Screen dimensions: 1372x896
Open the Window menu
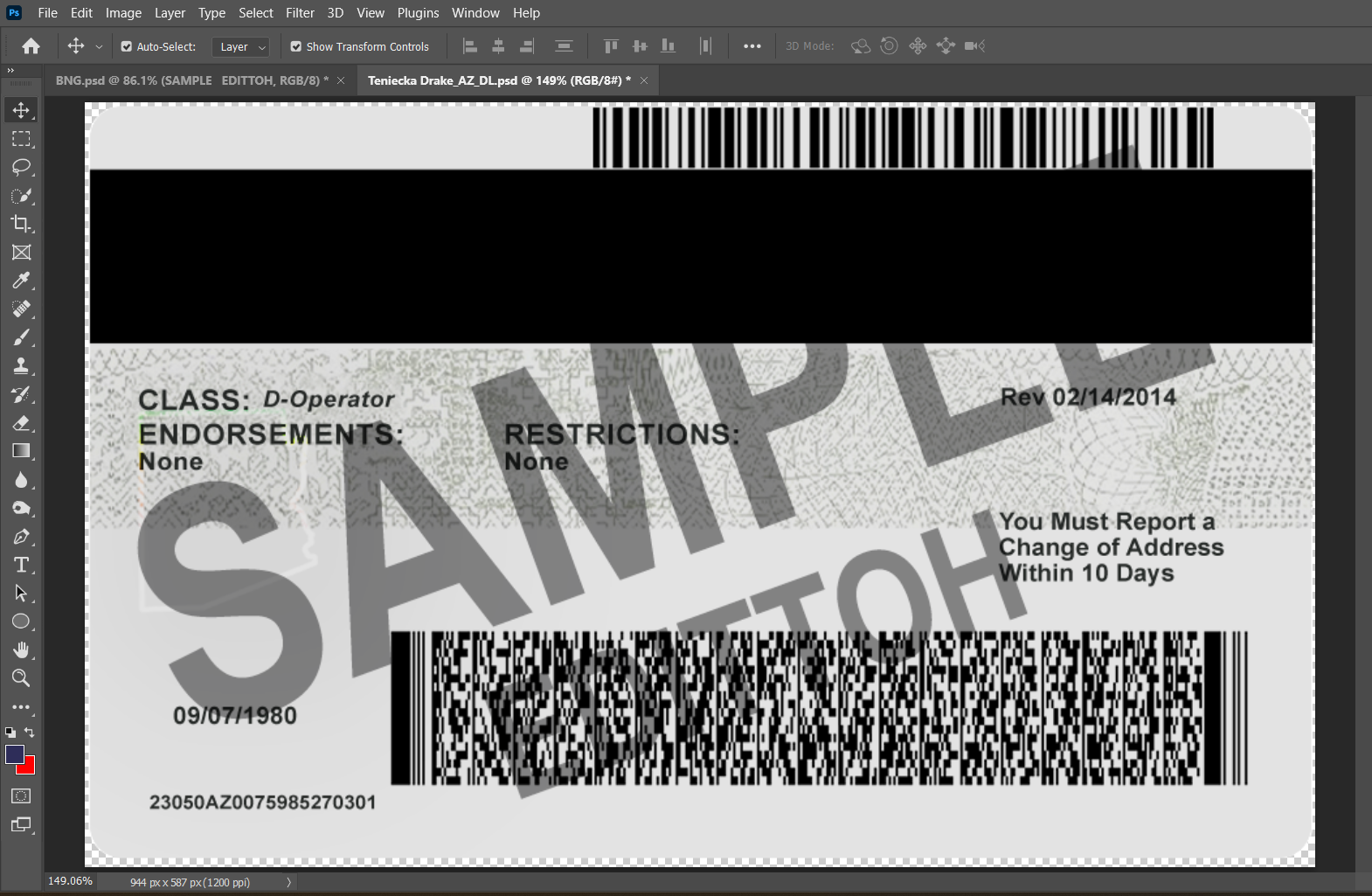(x=475, y=13)
